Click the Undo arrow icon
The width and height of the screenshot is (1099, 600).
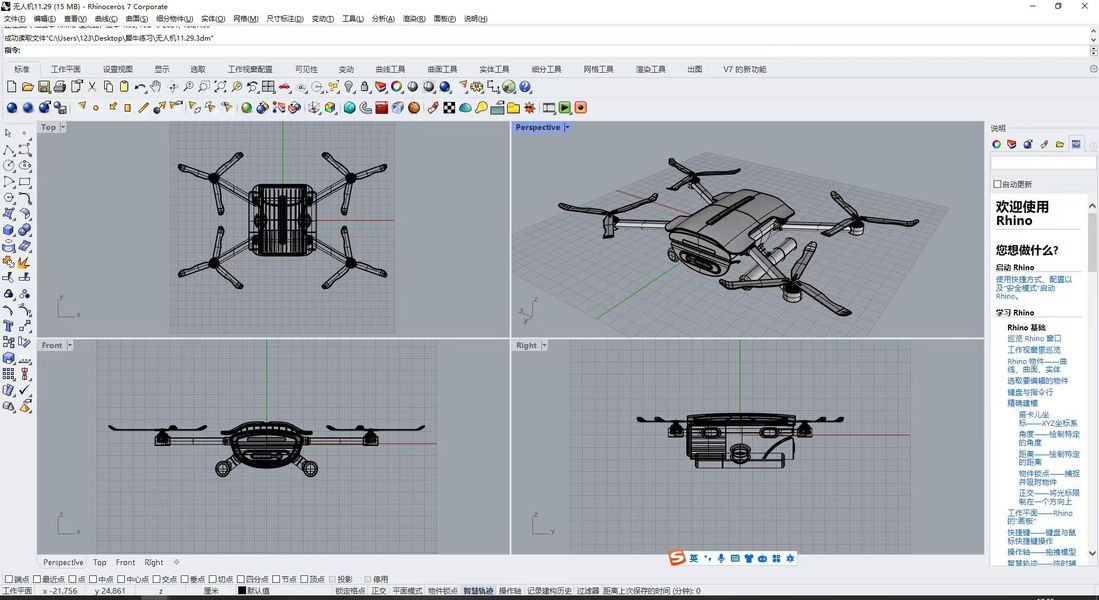pos(140,86)
